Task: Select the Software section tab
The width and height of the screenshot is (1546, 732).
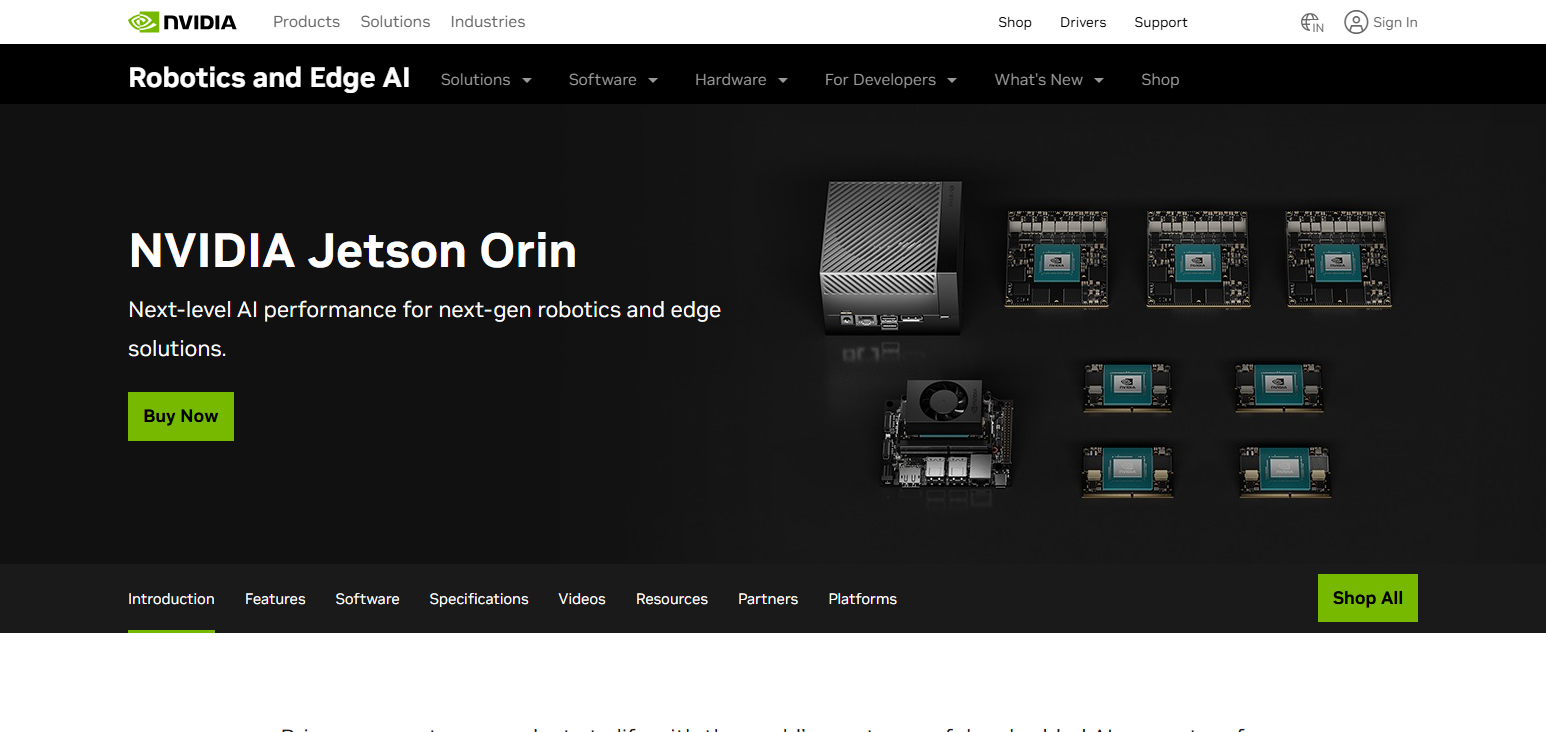Action: (x=367, y=599)
